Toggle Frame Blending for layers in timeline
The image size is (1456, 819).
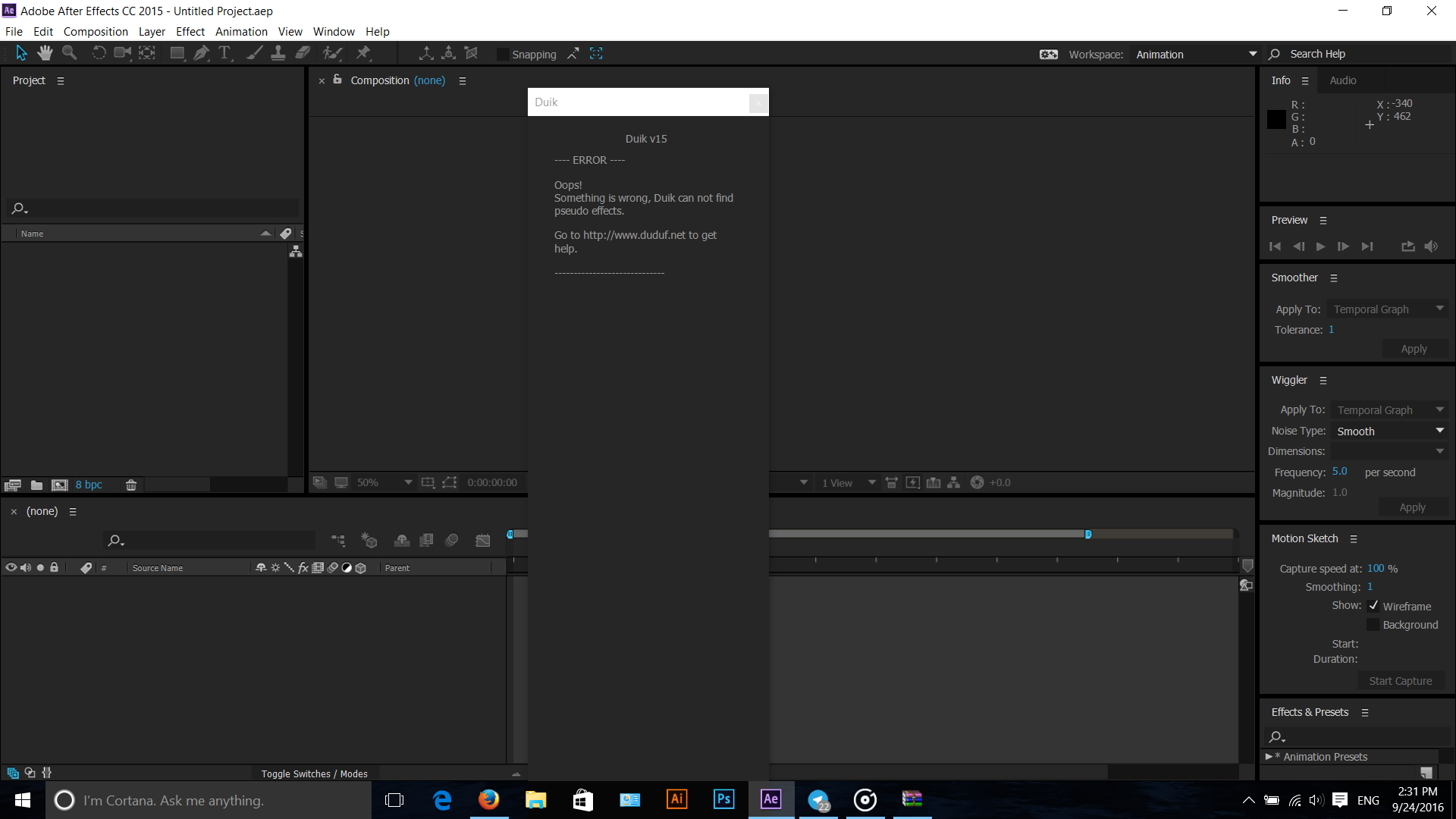[427, 541]
